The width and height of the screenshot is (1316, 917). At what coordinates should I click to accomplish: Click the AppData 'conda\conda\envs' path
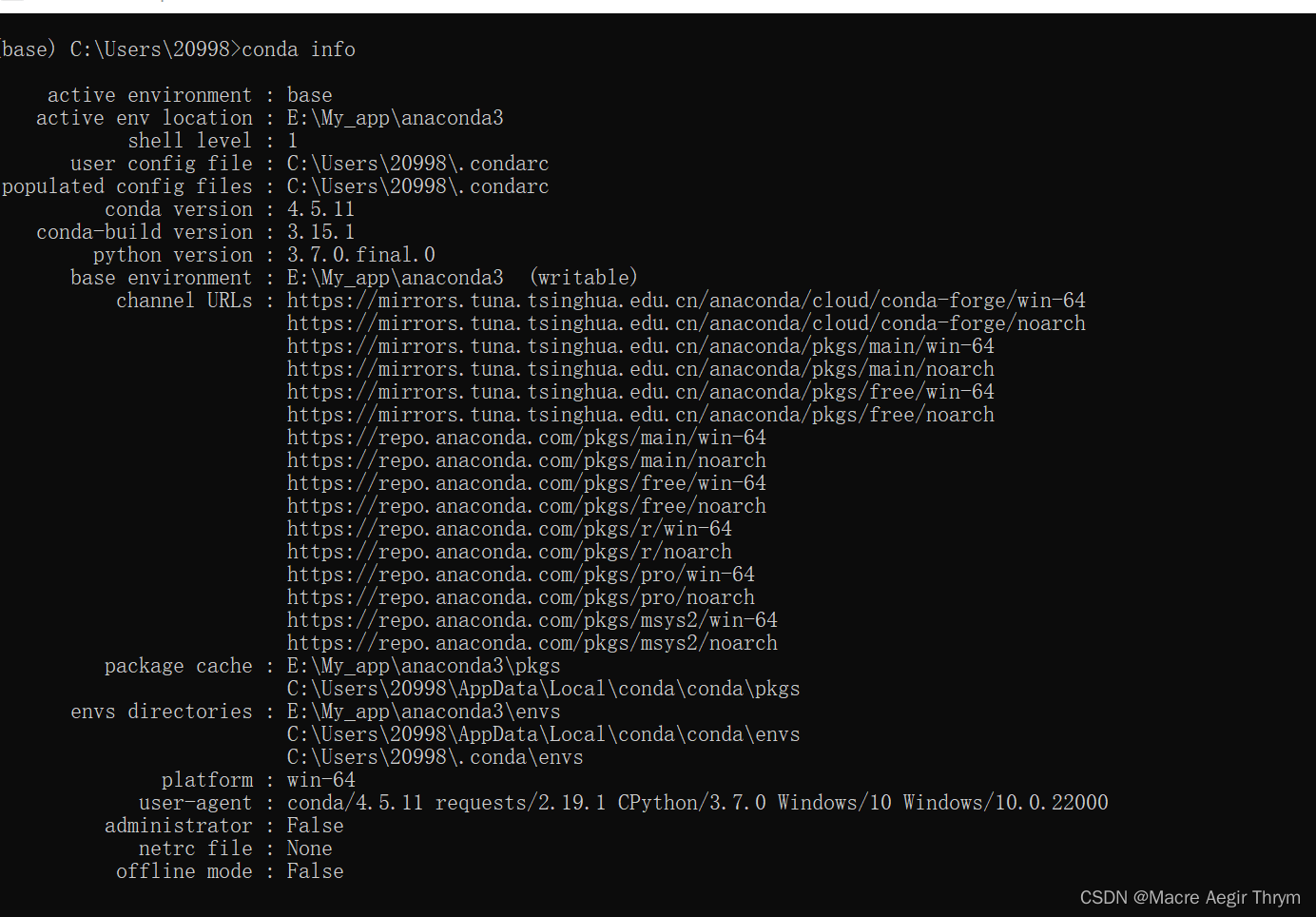click(x=544, y=734)
